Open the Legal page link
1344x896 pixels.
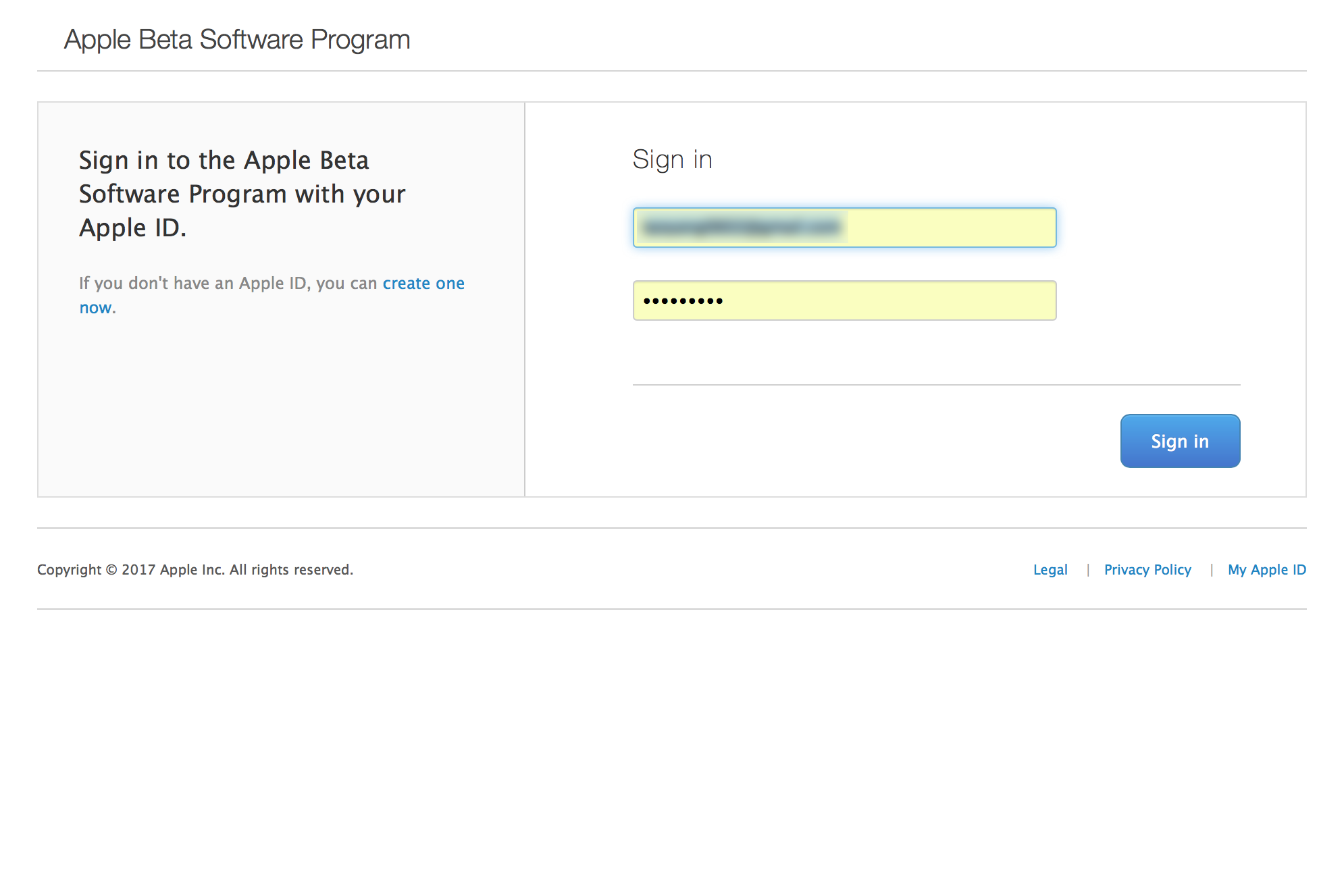click(1050, 569)
